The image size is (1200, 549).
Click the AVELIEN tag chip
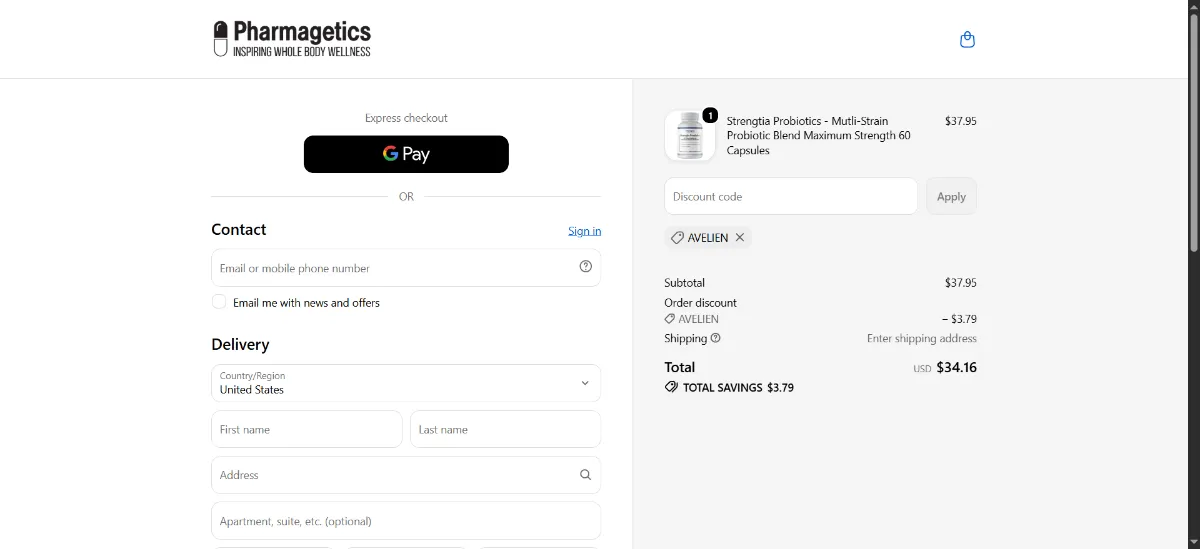coord(708,238)
